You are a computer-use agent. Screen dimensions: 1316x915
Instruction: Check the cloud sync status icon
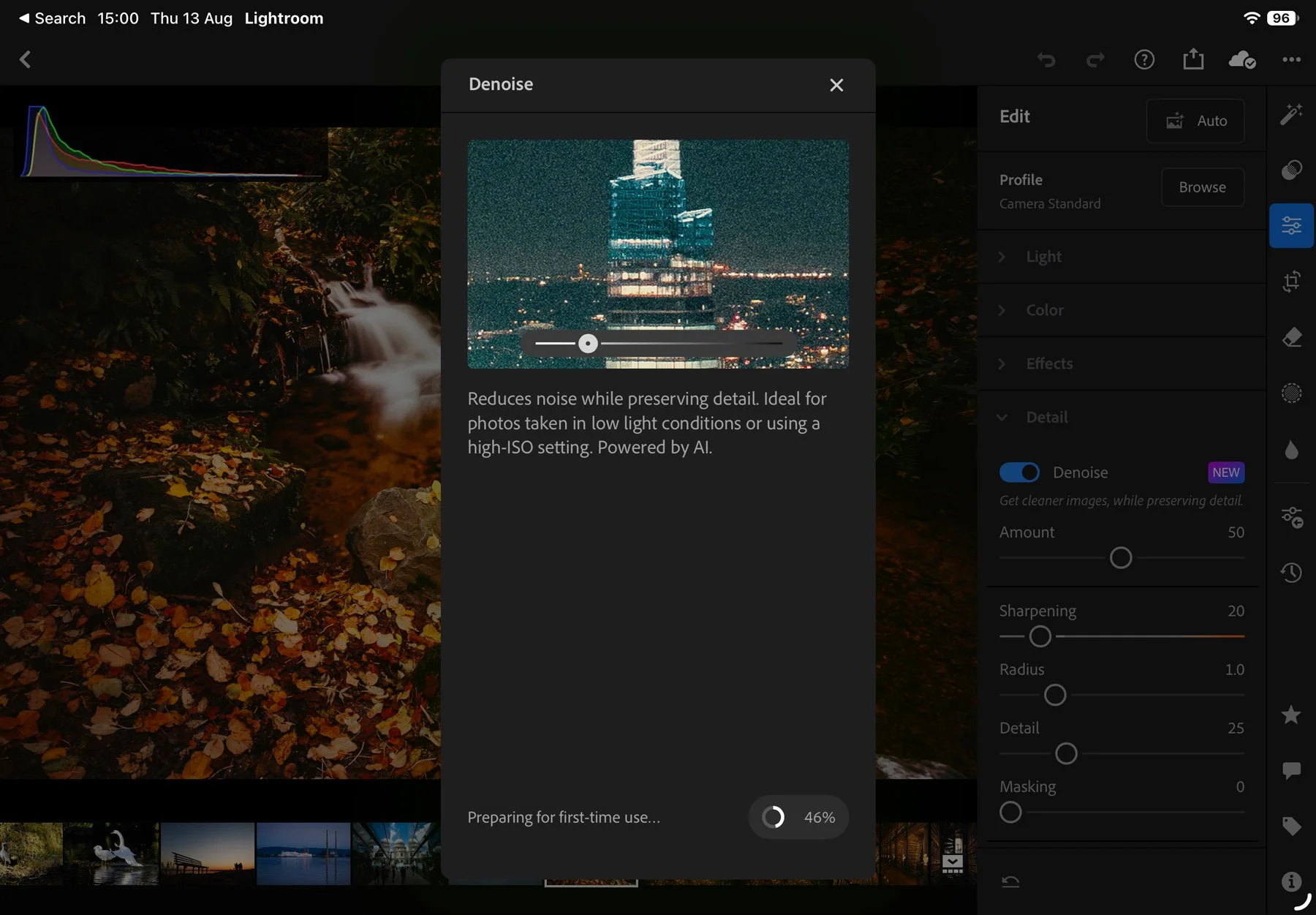pyautogui.click(x=1242, y=59)
